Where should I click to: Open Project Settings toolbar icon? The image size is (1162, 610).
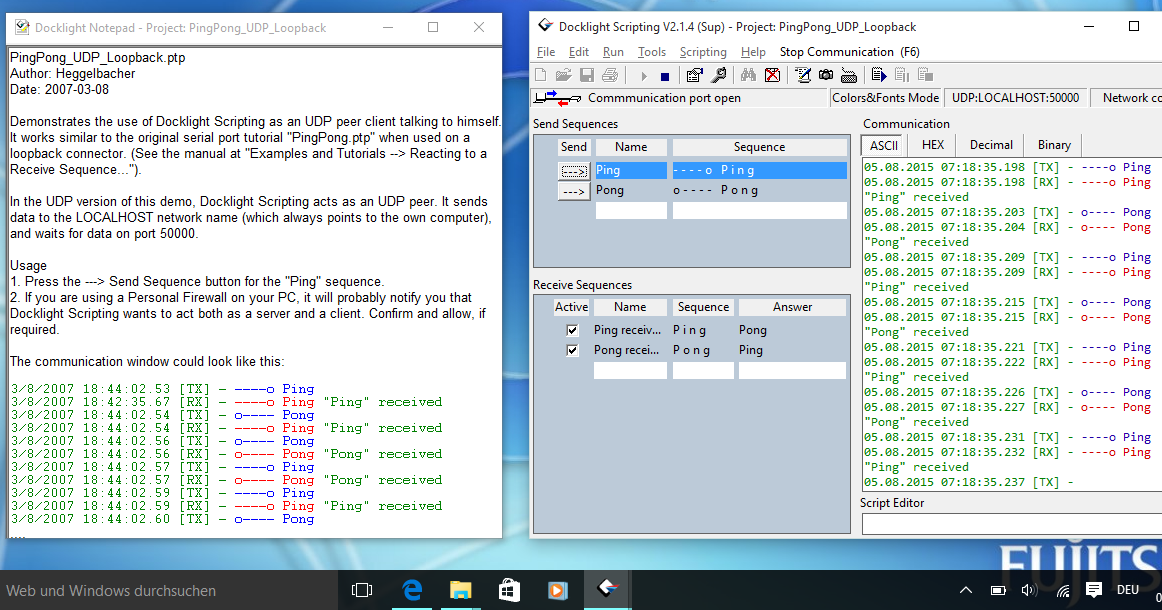tap(694, 75)
